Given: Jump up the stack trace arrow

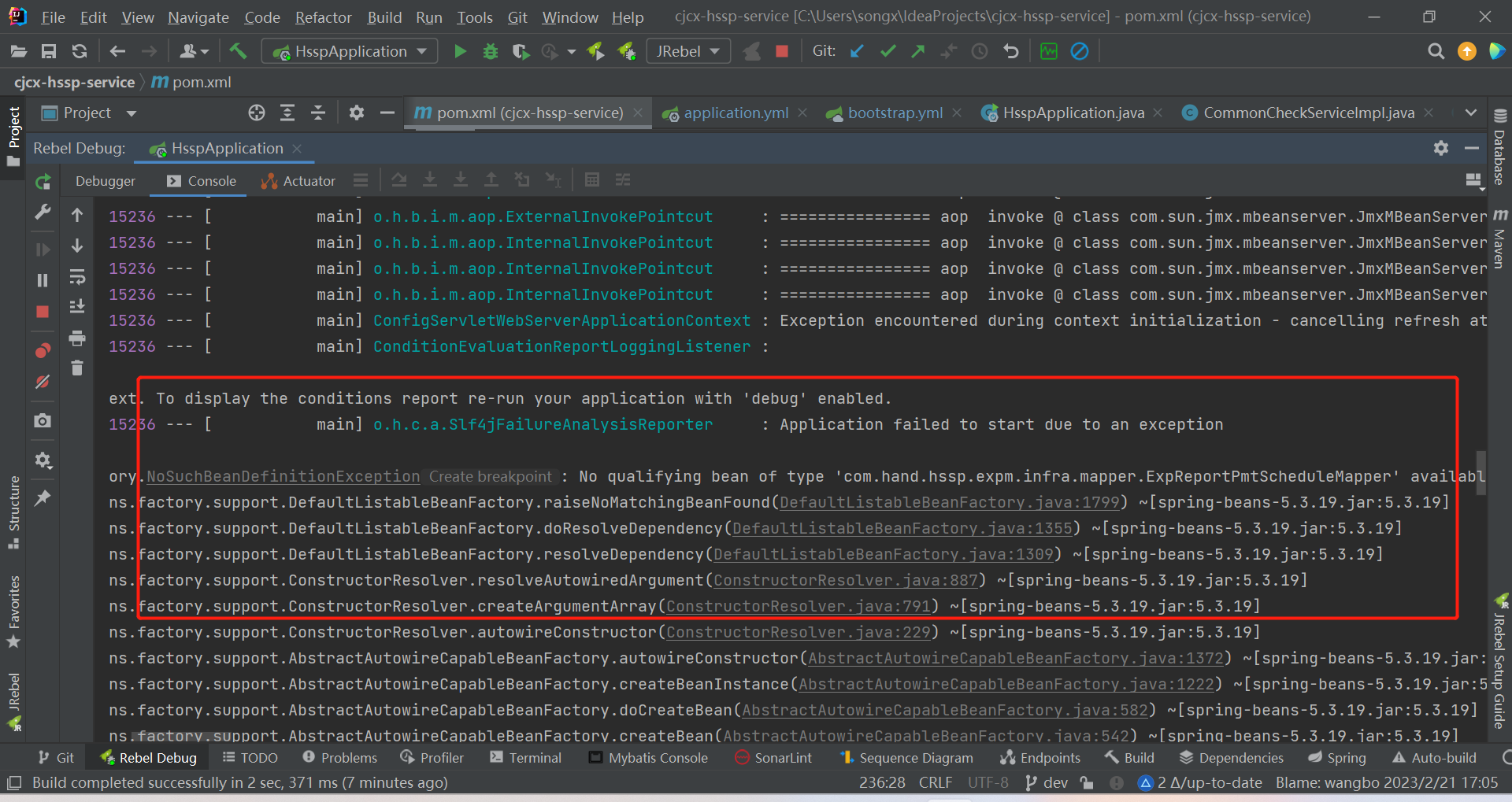Looking at the screenshot, I should pyautogui.click(x=77, y=215).
